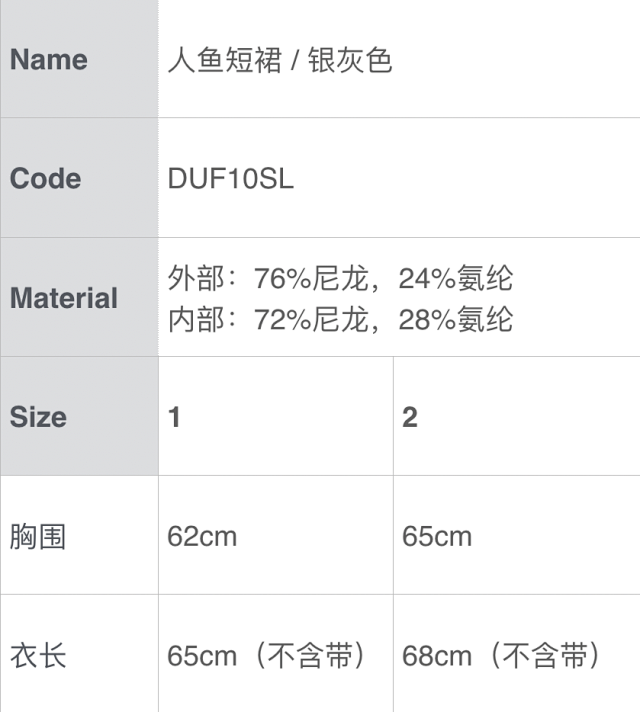Click the Code row header cell
Viewport: 640px width, 712px height.
point(46,179)
